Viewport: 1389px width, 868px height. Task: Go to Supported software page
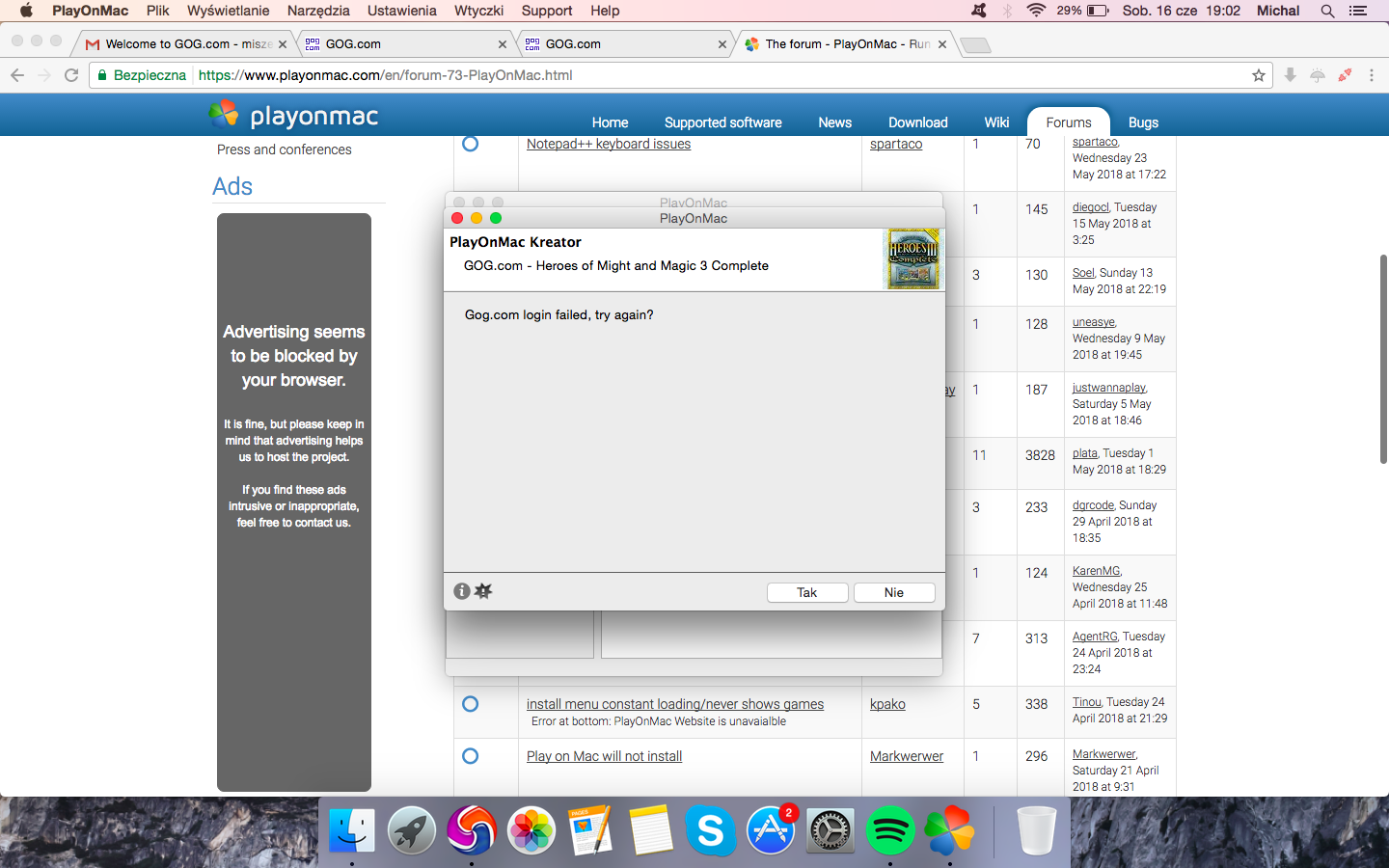723,122
